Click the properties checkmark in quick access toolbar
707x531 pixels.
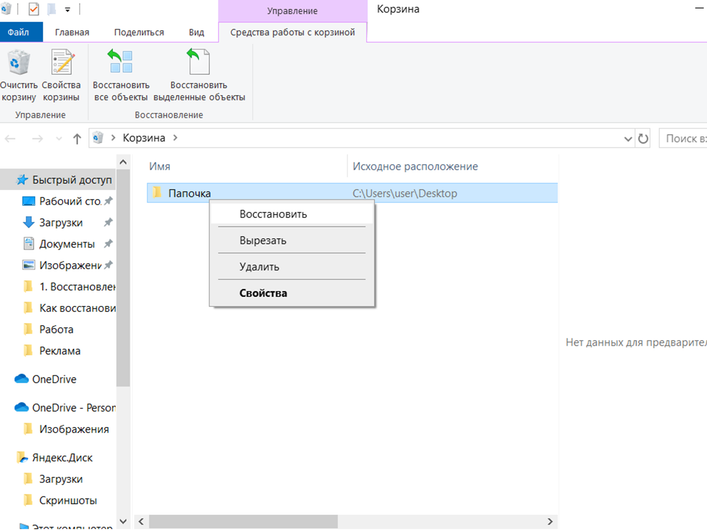coord(33,9)
